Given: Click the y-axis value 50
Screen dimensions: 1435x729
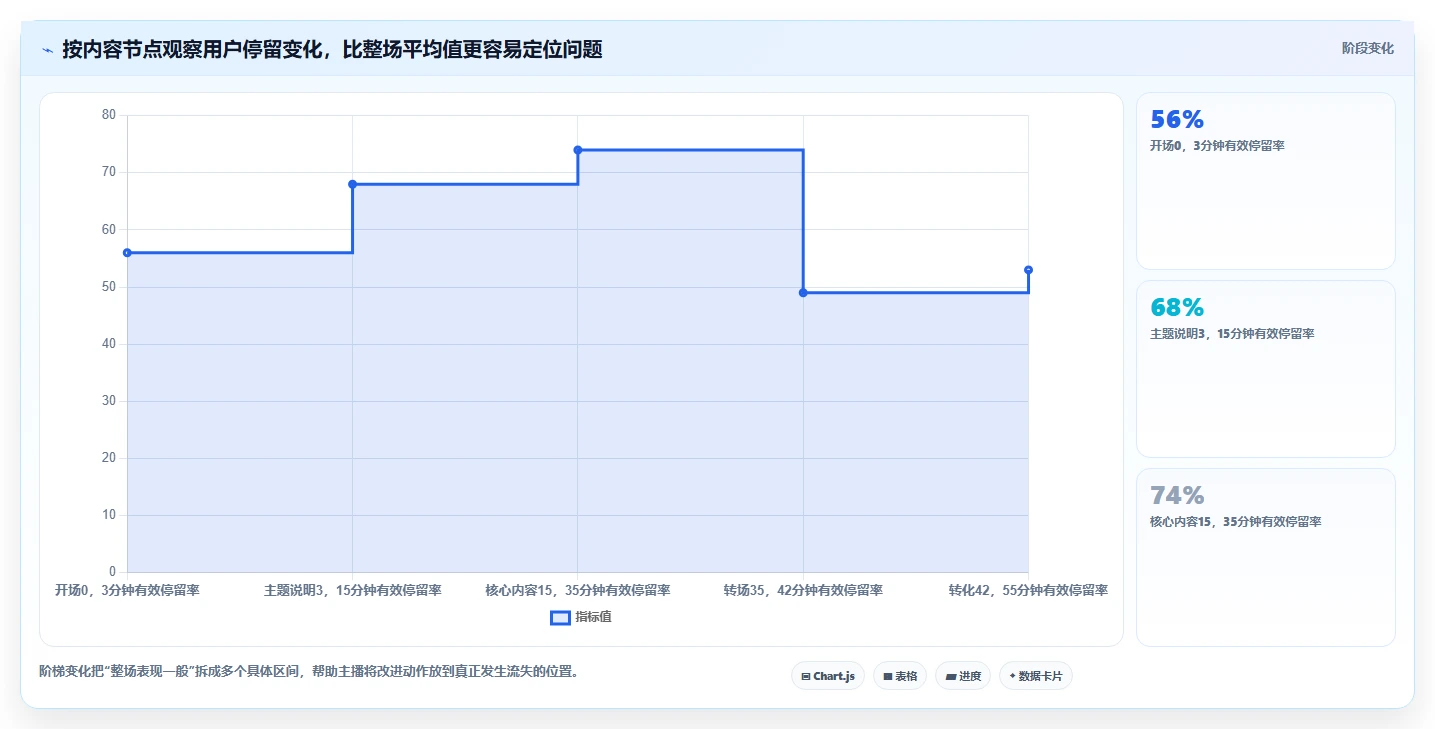Looking at the screenshot, I should pyautogui.click(x=109, y=287).
